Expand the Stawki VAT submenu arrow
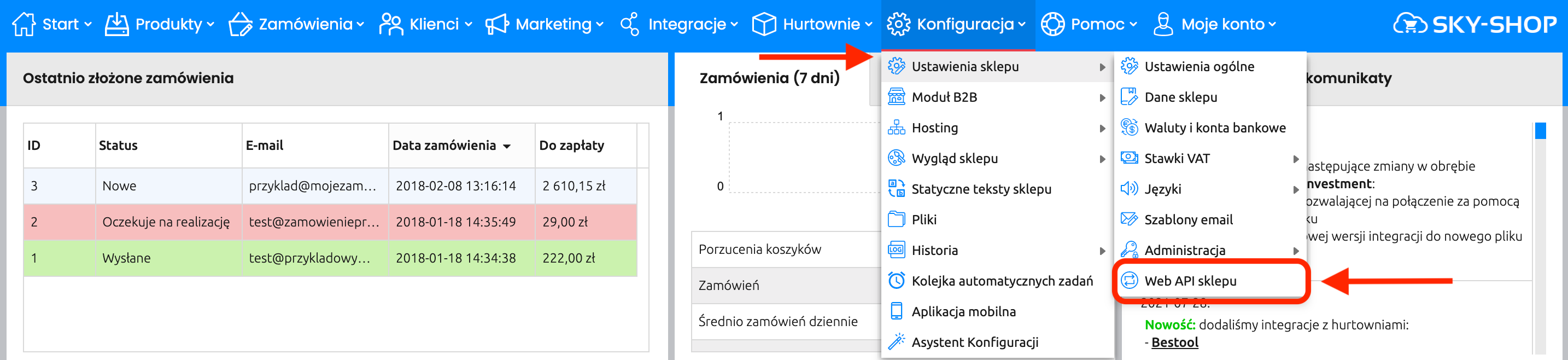The image size is (1568, 360). pyautogui.click(x=1296, y=159)
